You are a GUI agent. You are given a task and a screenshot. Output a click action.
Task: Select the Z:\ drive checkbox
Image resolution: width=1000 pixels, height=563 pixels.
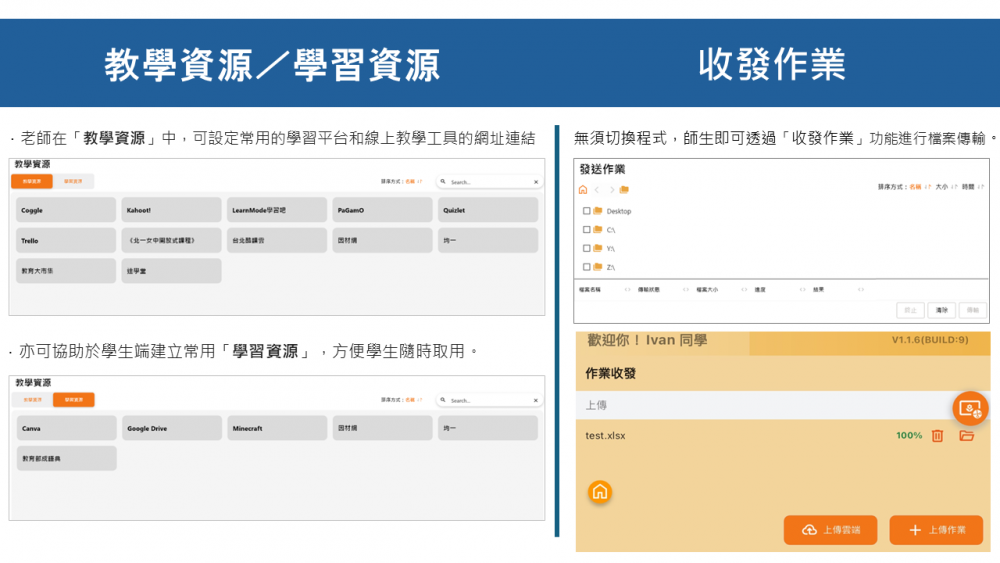coord(586,267)
